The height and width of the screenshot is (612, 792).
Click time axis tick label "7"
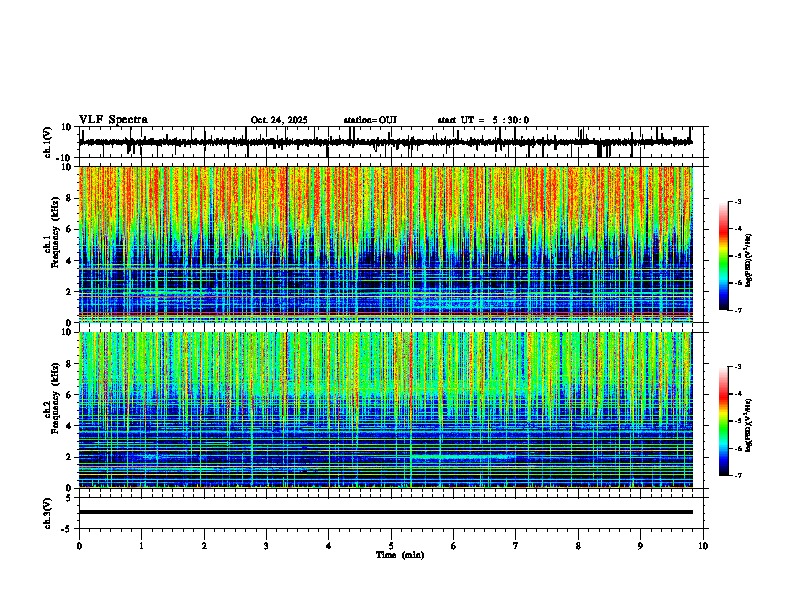(x=516, y=546)
